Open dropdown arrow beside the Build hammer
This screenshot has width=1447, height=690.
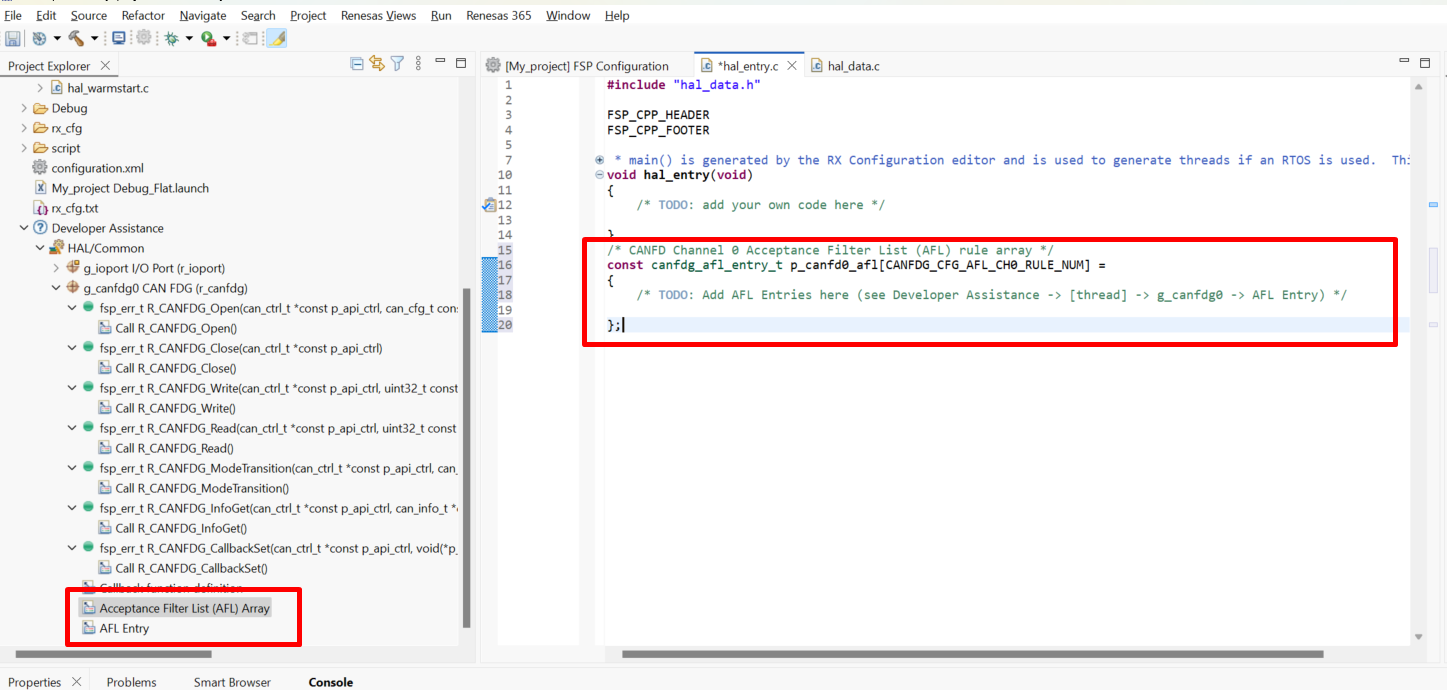pos(94,38)
